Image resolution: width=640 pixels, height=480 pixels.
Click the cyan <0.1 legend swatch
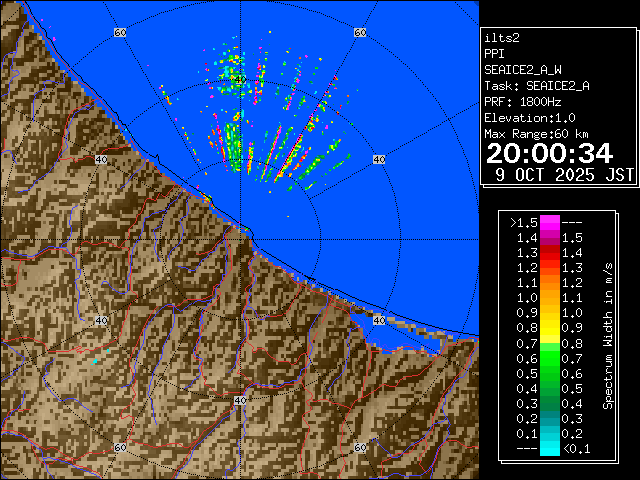click(549, 447)
